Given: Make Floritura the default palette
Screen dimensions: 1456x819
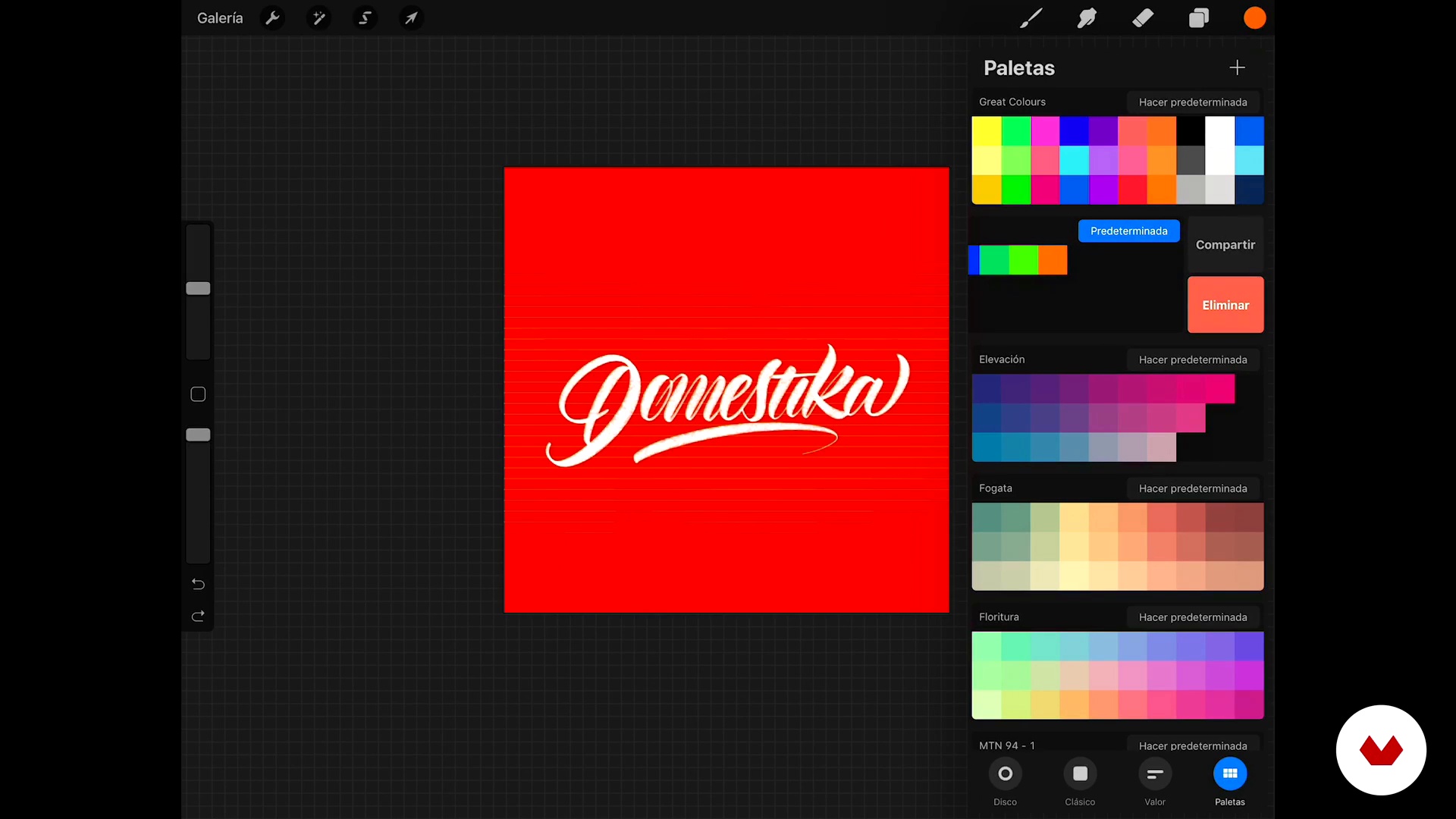Looking at the screenshot, I should tap(1193, 617).
